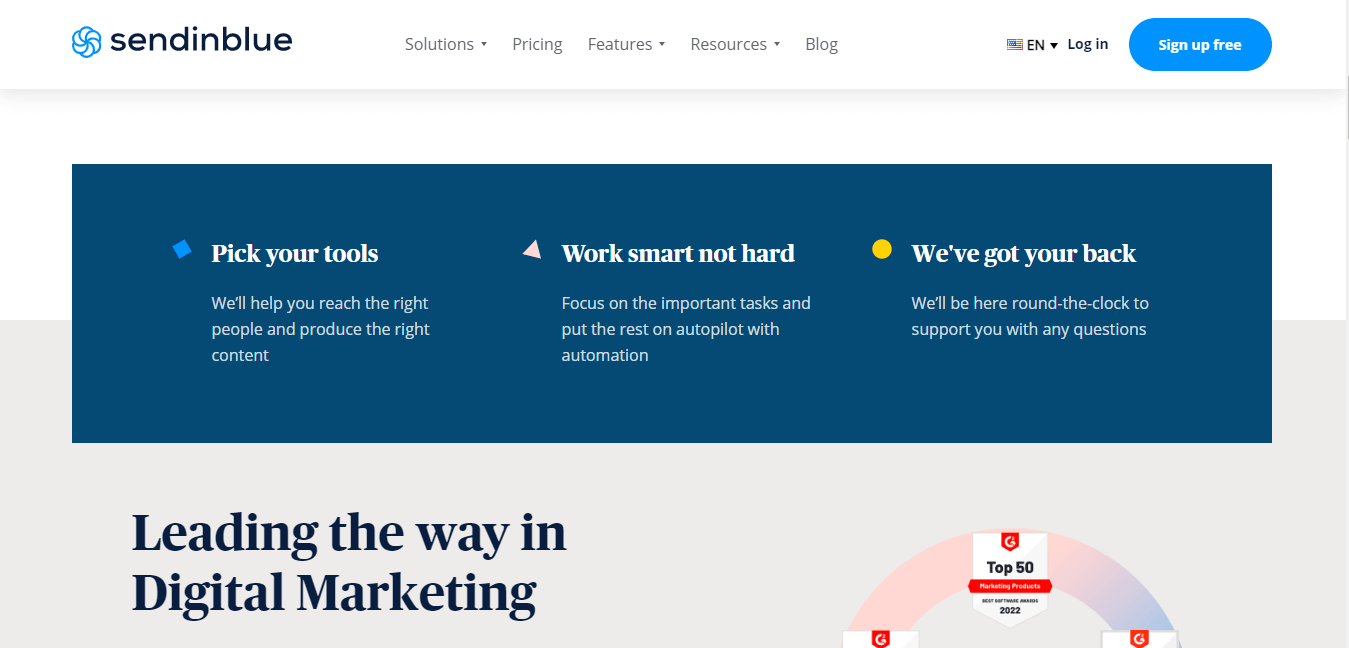
Task: Click the US flag language icon
Action: (1013, 44)
